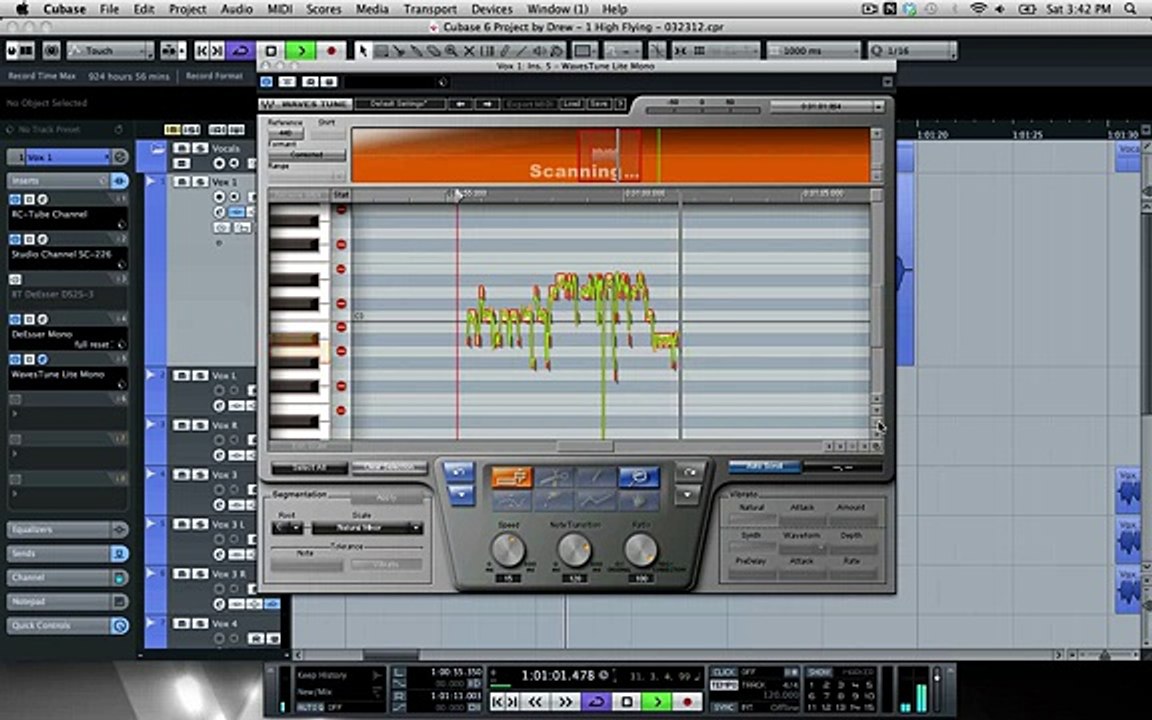Expand the gray redo history arrow
This screenshot has height=720, width=1152.
click(x=689, y=494)
